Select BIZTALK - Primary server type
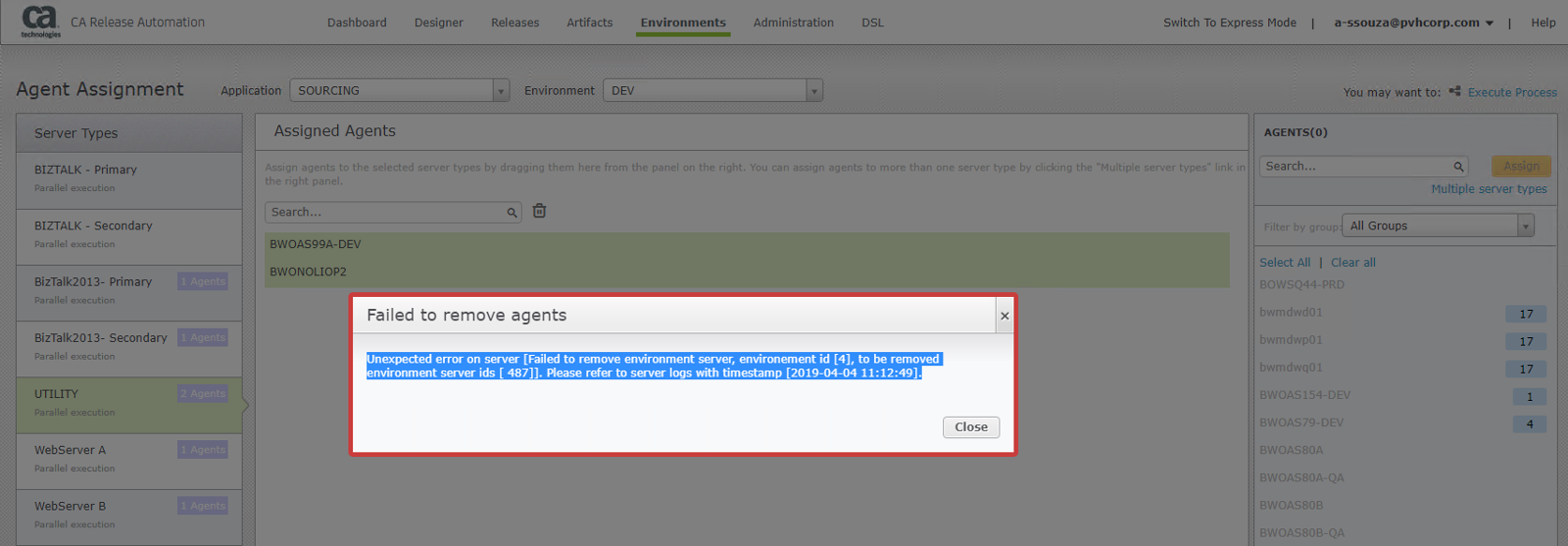The width and height of the screenshot is (1568, 546). pos(129,179)
